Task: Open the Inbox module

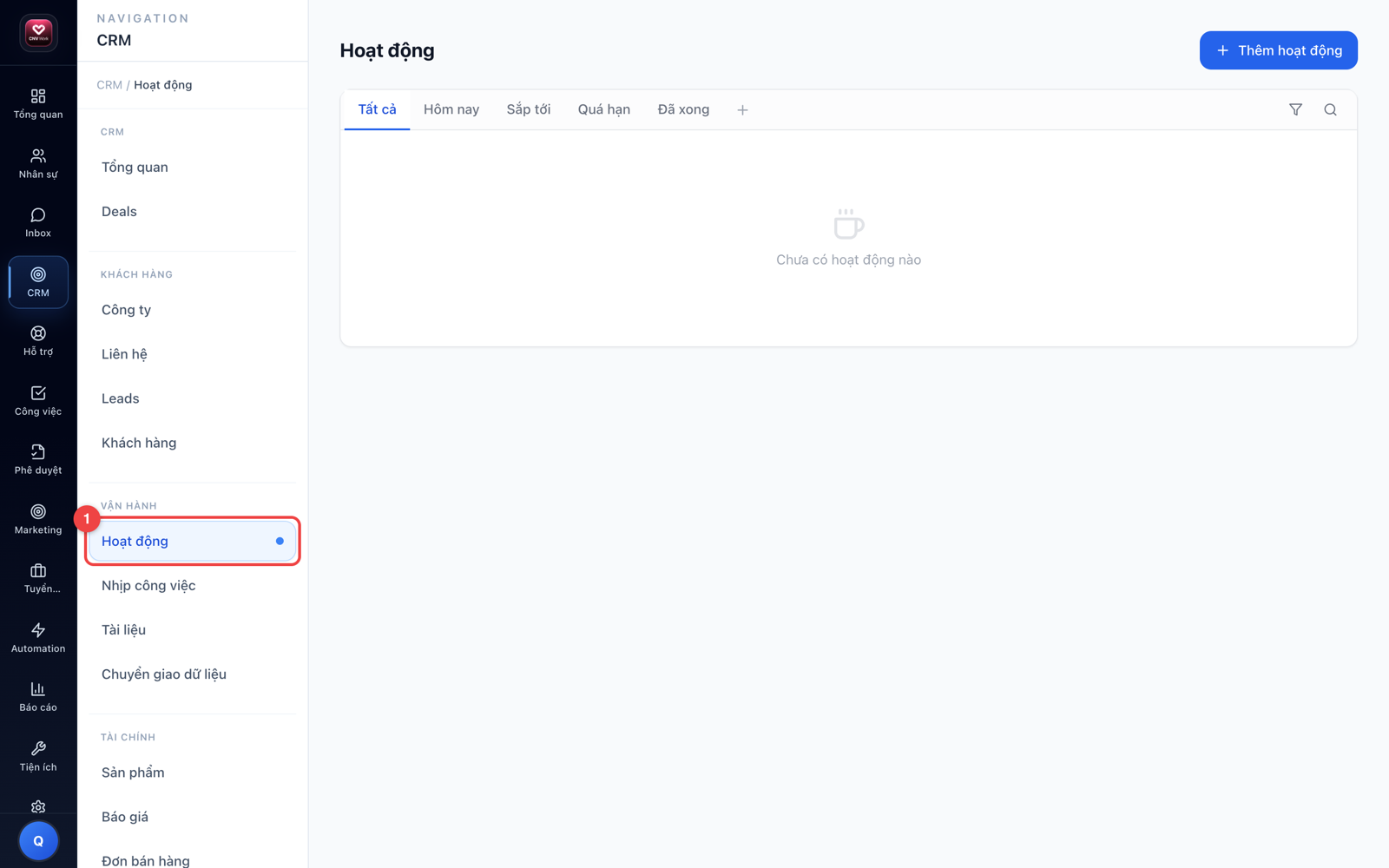Action: [38, 222]
